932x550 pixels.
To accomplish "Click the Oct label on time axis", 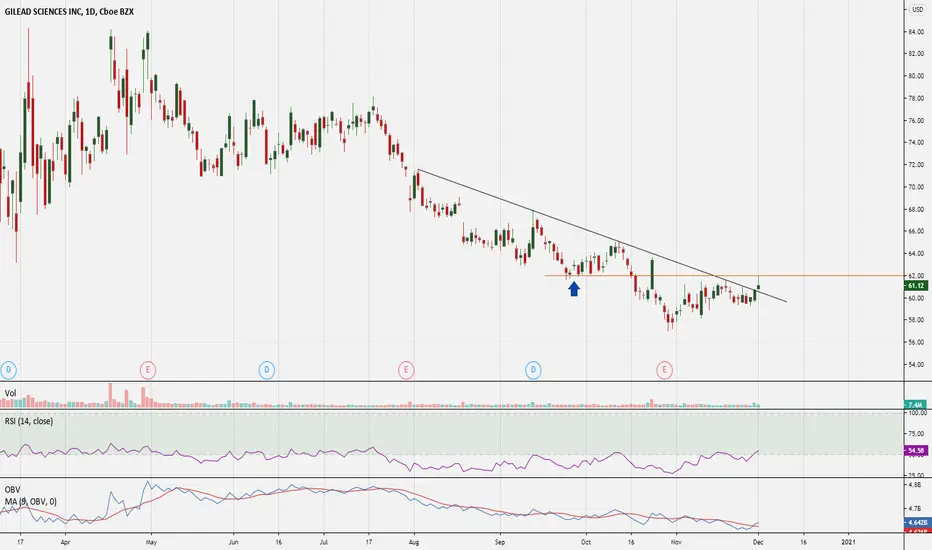I will pyautogui.click(x=586, y=542).
